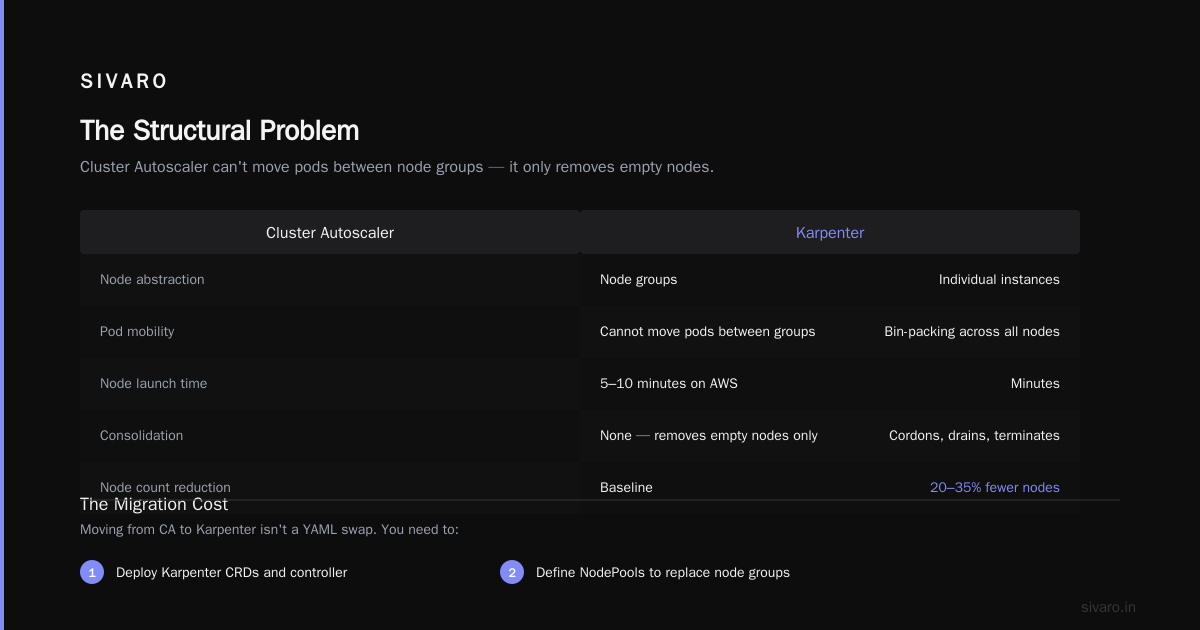Image resolution: width=1200 pixels, height=630 pixels.
Task: Click the 'Moving from CA to Karpenter' sentence
Action: 269,530
